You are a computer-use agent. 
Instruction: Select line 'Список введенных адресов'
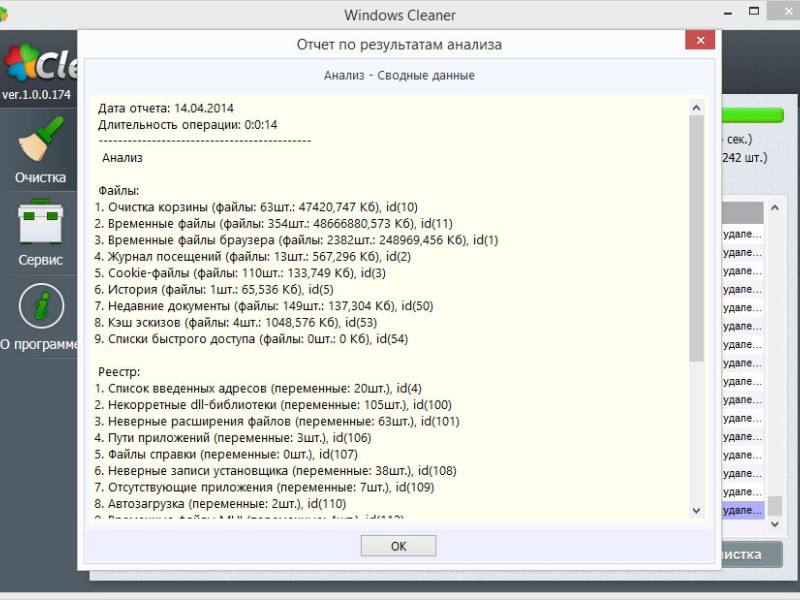pos(258,388)
